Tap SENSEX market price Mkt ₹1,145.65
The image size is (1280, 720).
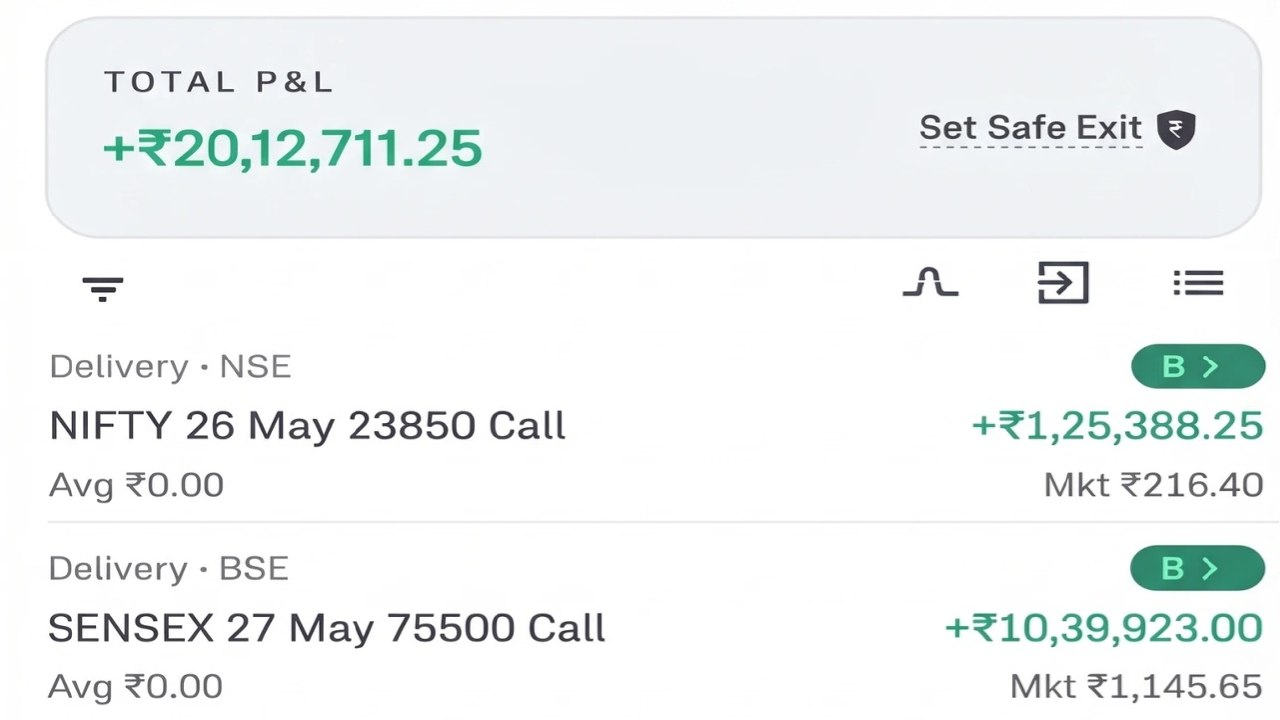click(x=1137, y=687)
